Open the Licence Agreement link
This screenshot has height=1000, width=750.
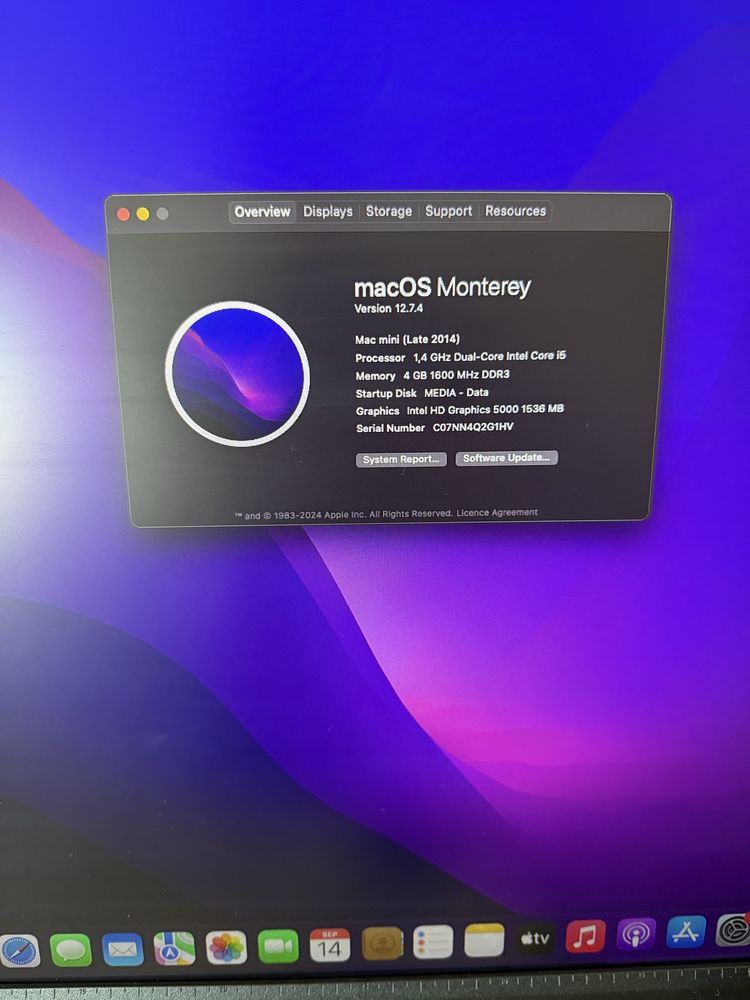point(497,512)
